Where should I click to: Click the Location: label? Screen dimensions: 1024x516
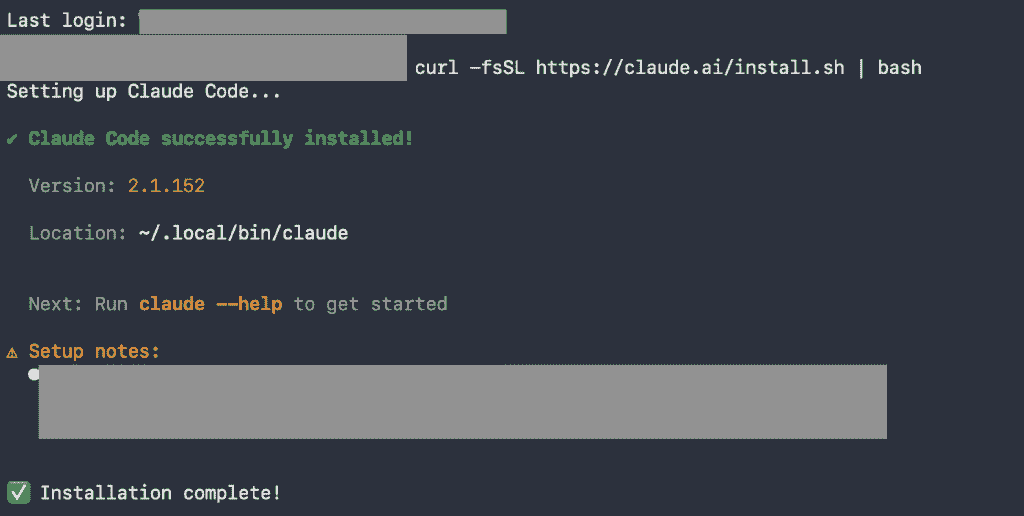[78, 233]
